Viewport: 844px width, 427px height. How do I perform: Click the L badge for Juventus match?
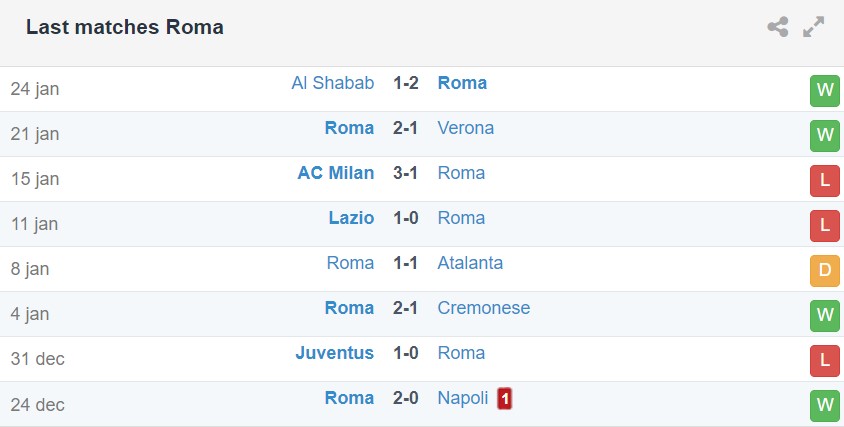[x=824, y=360]
